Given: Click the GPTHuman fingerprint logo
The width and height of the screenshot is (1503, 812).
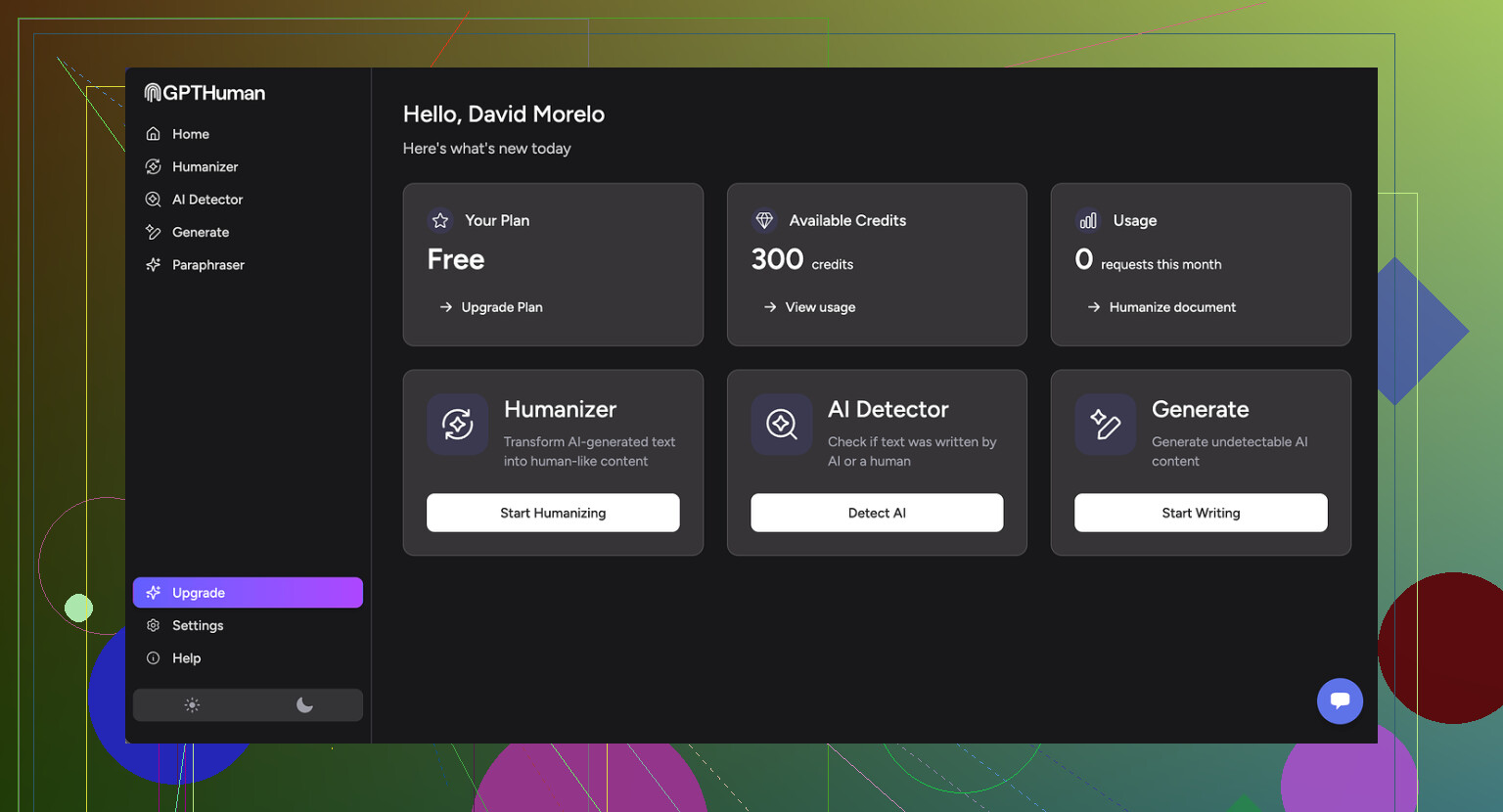Looking at the screenshot, I should [152, 92].
